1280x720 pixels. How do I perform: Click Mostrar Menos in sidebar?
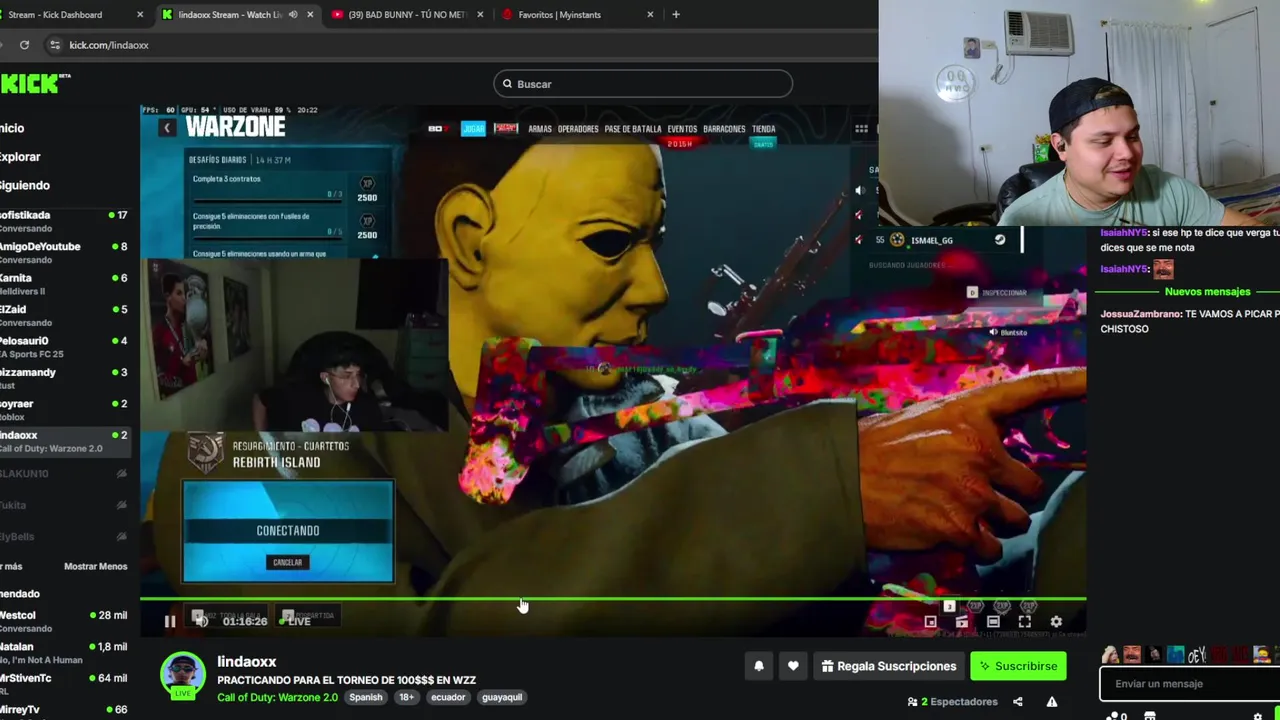95,566
